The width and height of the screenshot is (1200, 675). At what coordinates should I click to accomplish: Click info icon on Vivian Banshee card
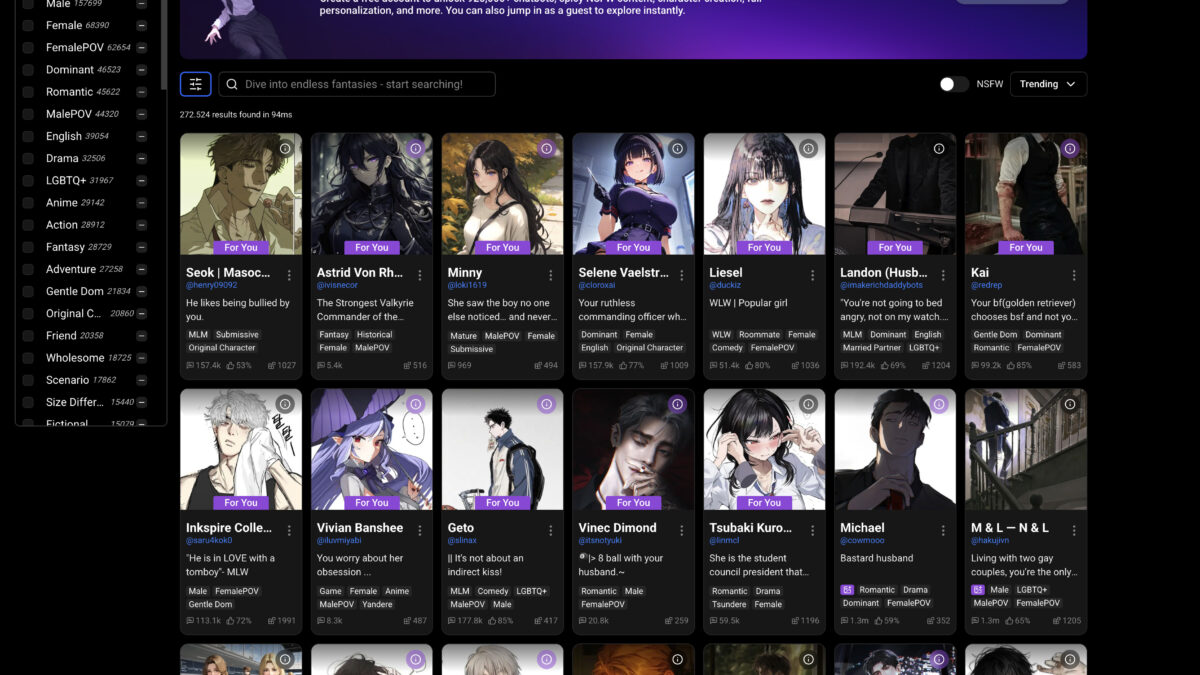pyautogui.click(x=416, y=405)
